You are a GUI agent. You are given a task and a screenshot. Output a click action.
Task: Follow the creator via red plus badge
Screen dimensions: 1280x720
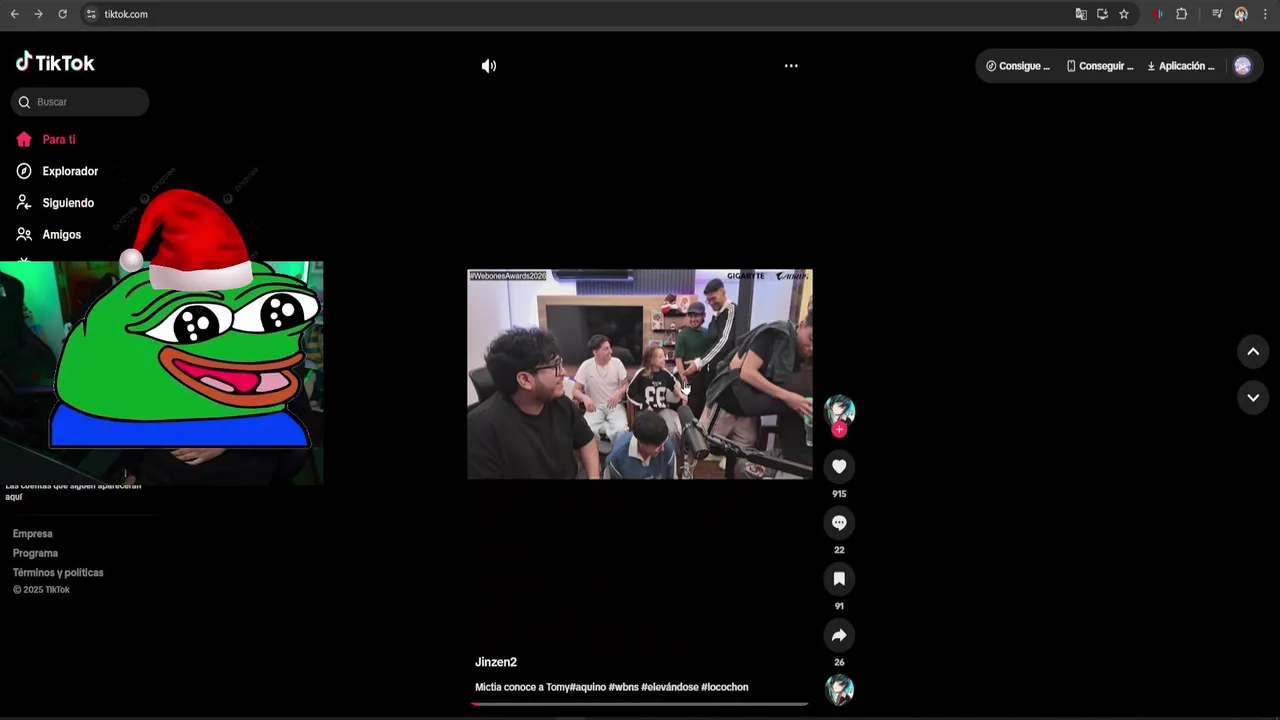(839, 429)
